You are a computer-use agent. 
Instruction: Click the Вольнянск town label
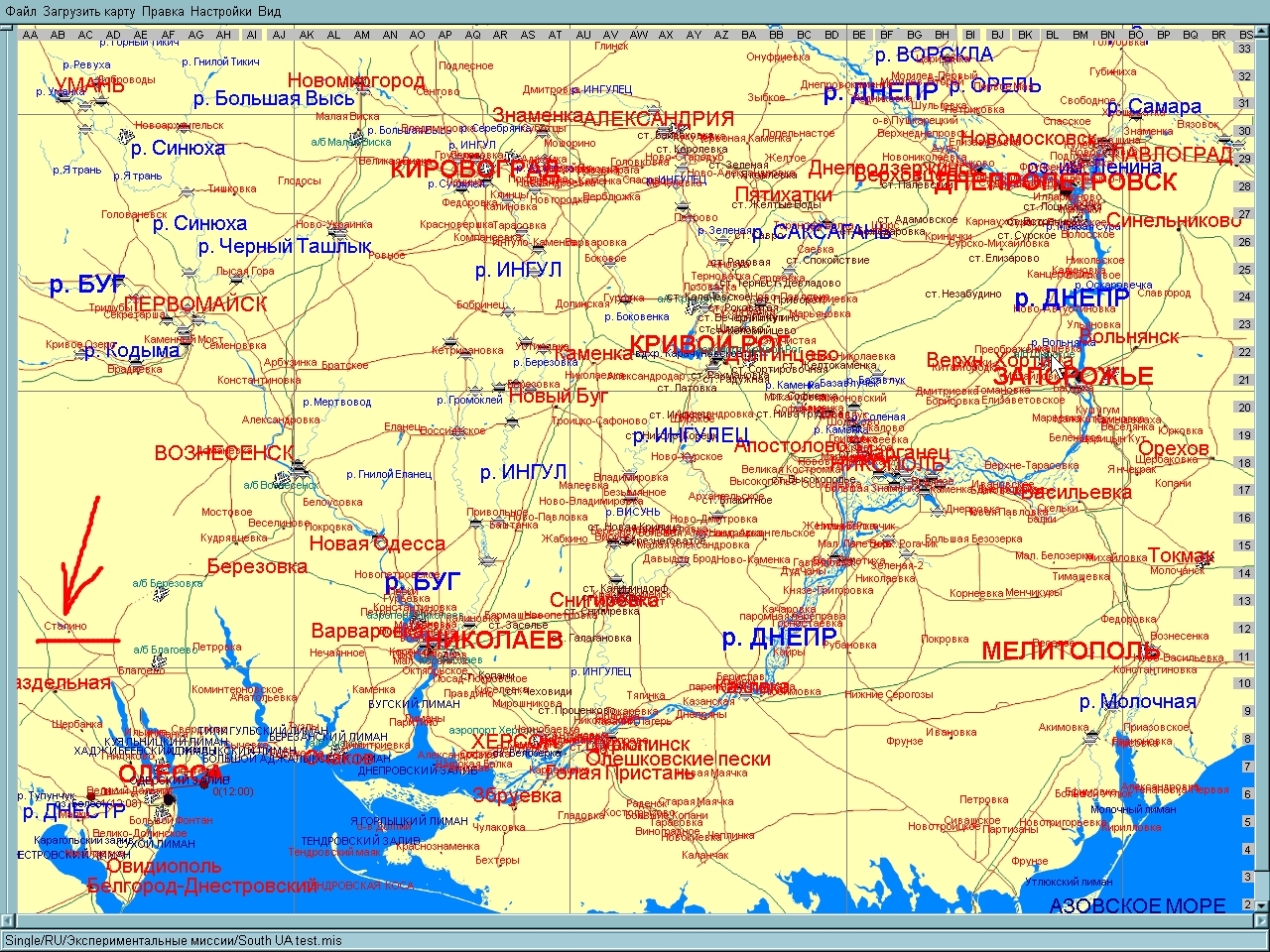coord(1129,337)
